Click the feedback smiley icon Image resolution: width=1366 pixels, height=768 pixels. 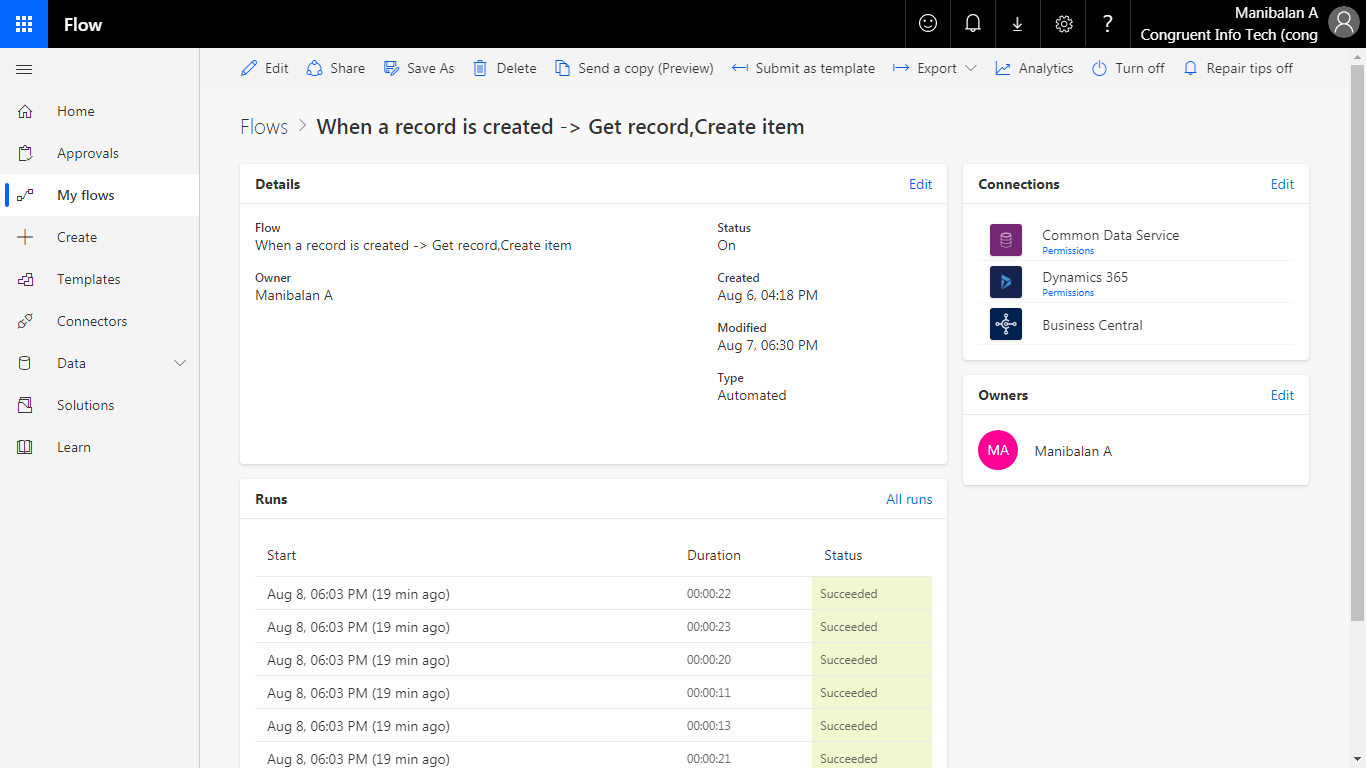[928, 24]
